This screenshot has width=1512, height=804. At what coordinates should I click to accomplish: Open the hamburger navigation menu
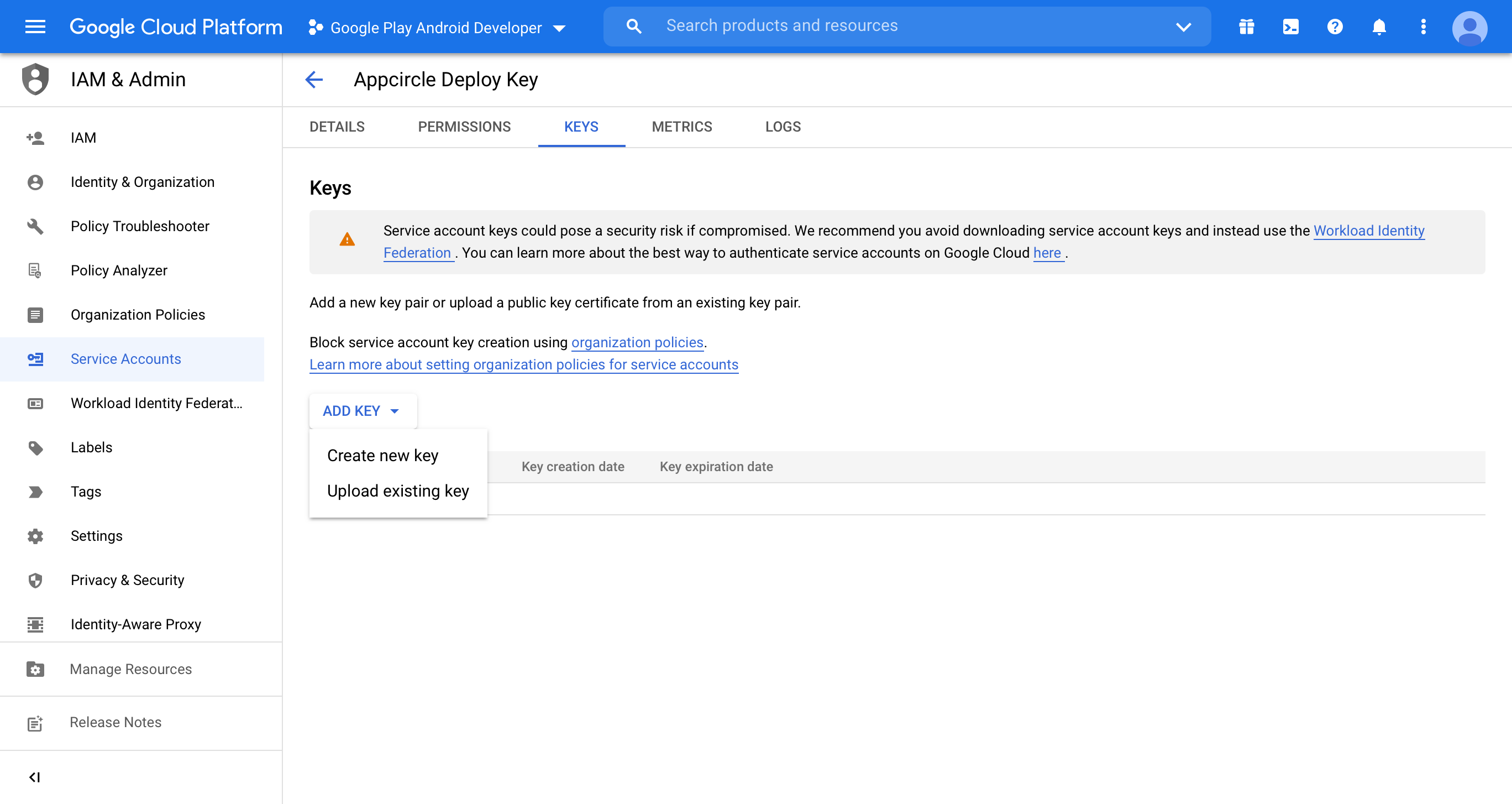[x=35, y=27]
